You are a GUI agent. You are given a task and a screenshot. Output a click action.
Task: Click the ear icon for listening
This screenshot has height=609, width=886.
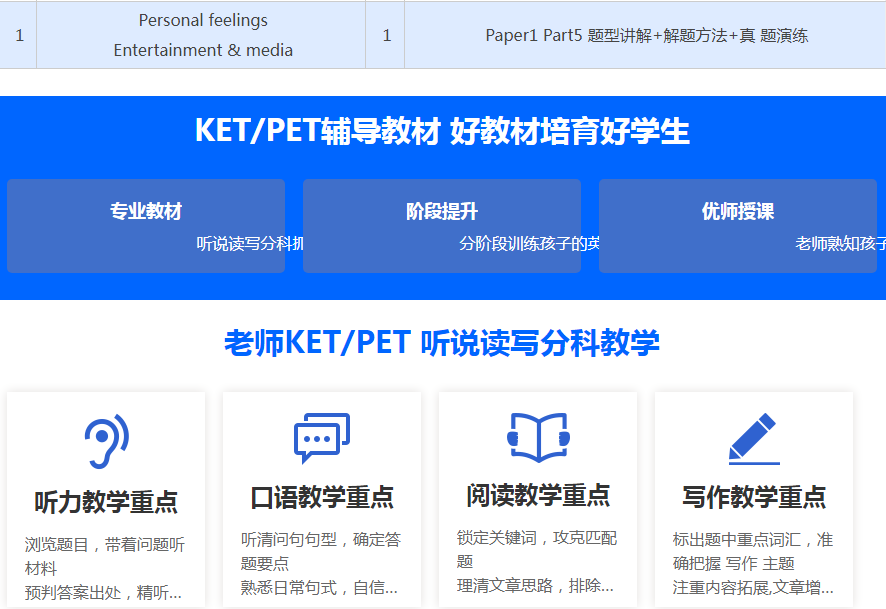[107, 441]
